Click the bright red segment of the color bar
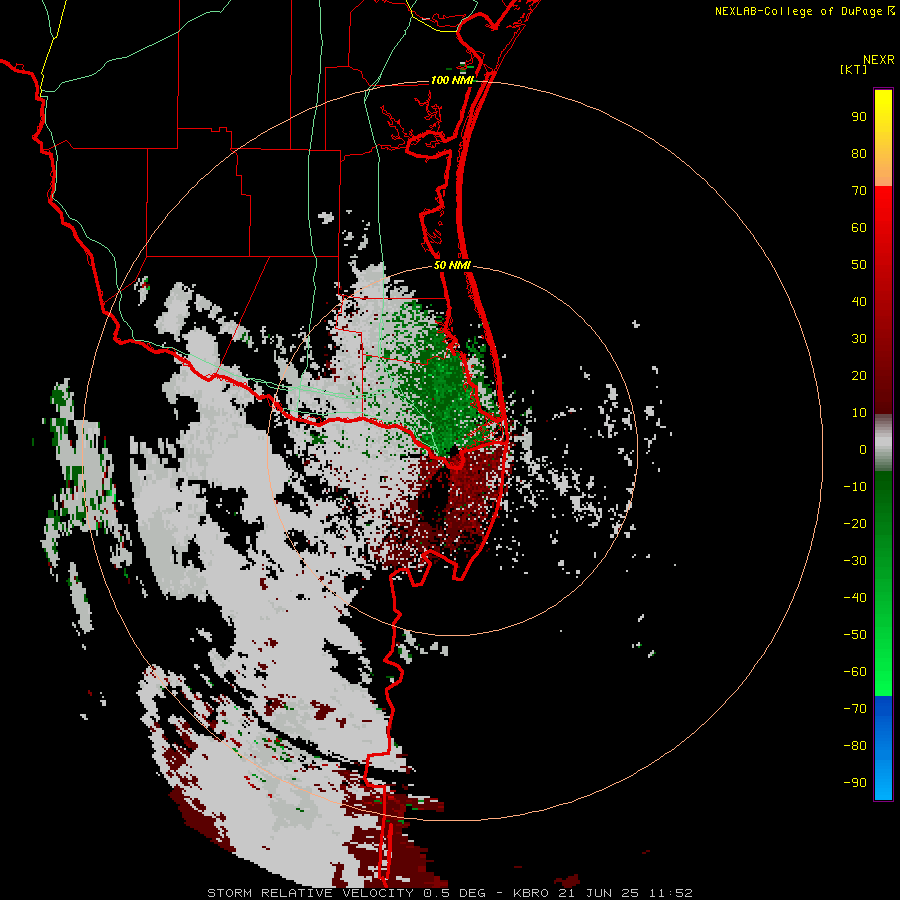The width and height of the screenshot is (900, 900). [883, 241]
